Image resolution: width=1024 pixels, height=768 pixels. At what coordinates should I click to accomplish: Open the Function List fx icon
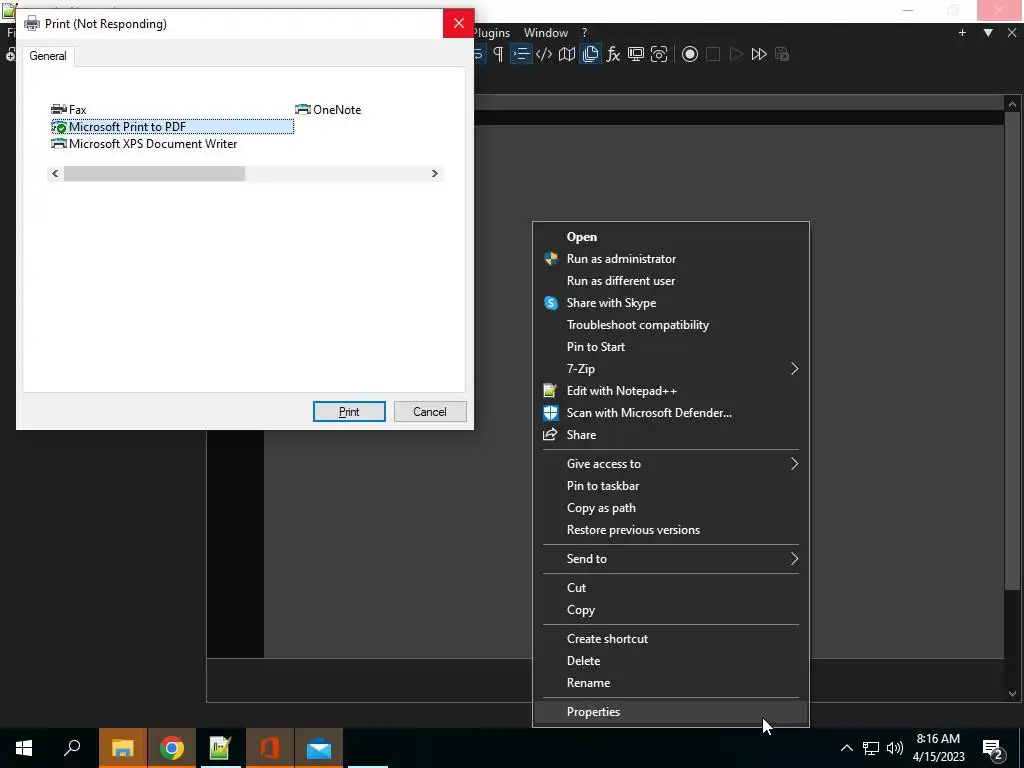(613, 54)
